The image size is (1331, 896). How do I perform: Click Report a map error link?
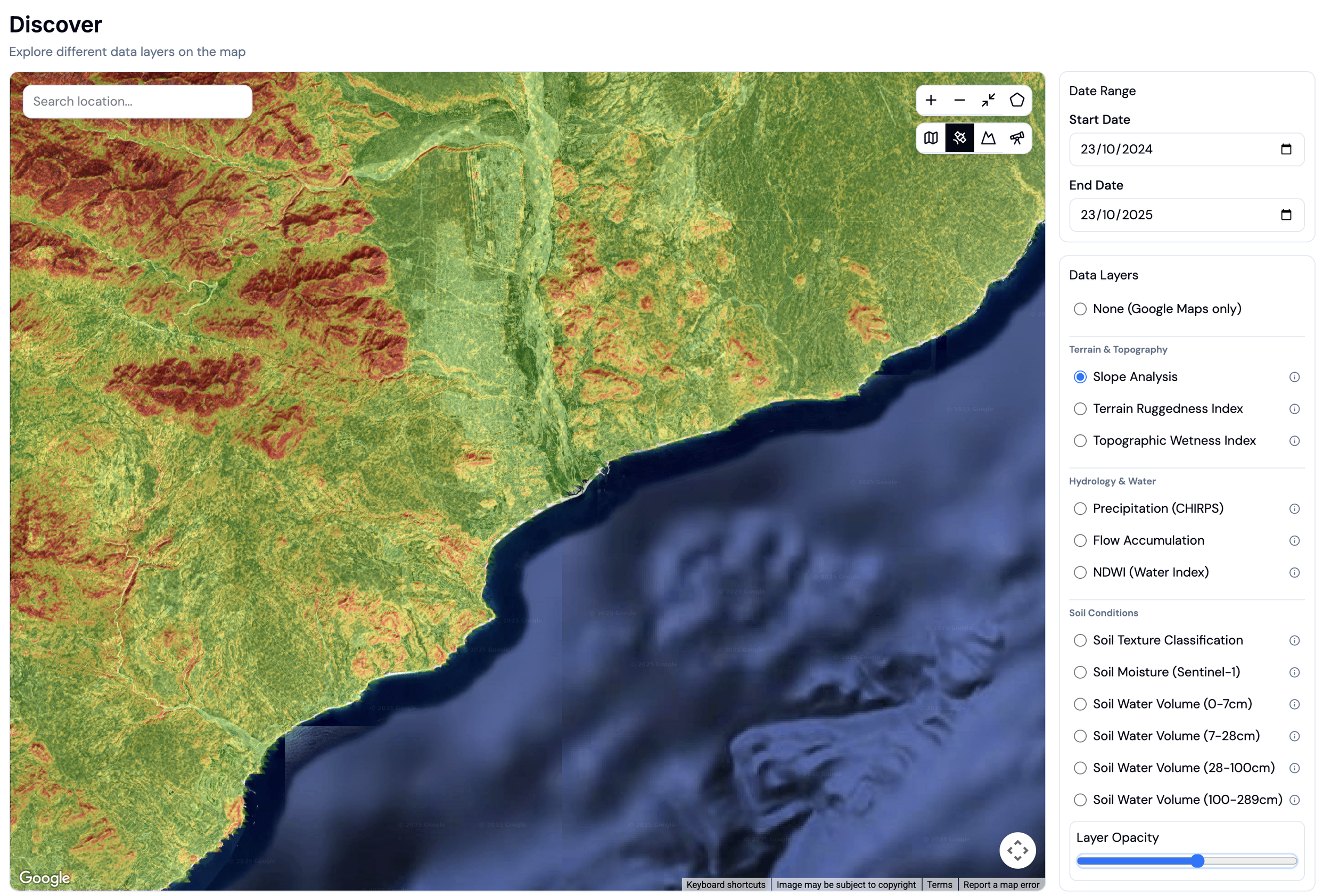pyautogui.click(x=1001, y=885)
